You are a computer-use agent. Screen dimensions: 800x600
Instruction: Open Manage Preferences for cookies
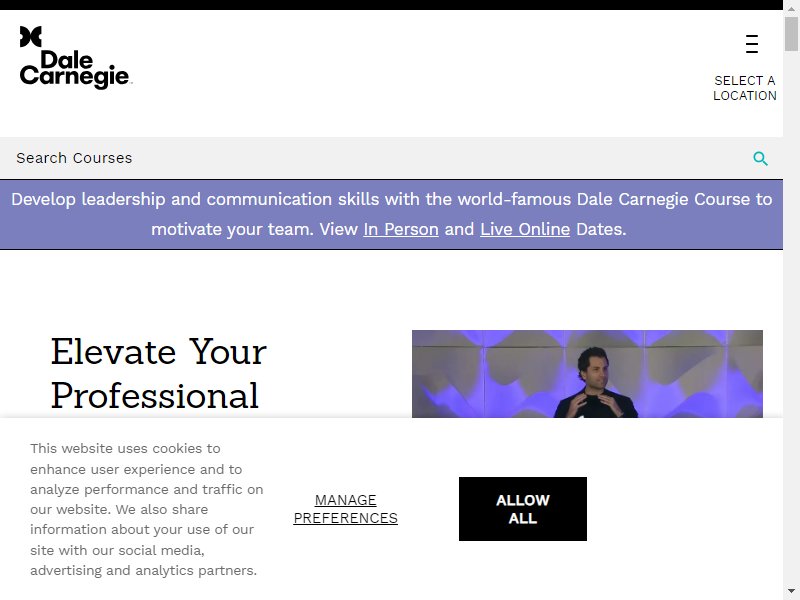345,509
